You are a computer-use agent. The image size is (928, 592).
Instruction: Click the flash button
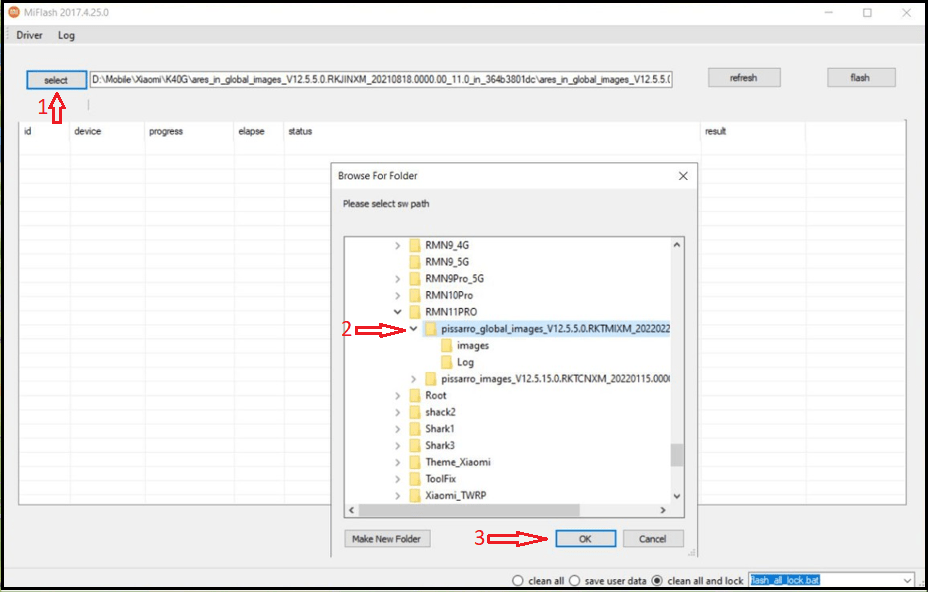(x=861, y=78)
